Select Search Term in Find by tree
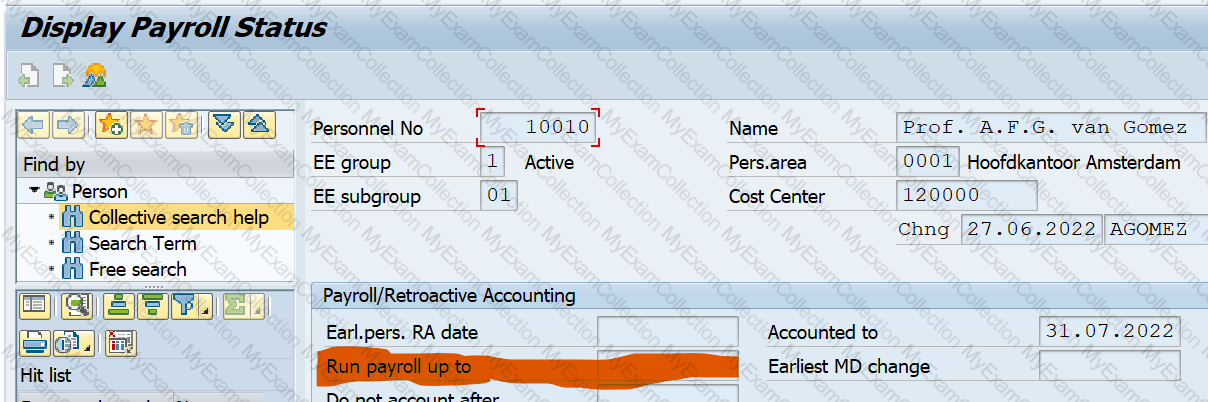The image size is (1208, 402). click(x=142, y=243)
